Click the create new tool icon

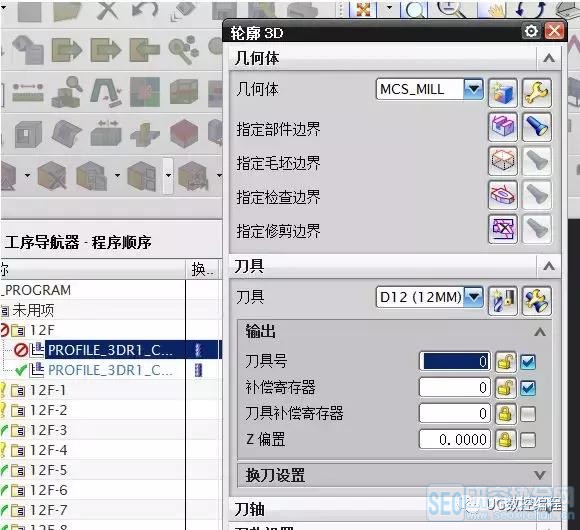[502, 300]
